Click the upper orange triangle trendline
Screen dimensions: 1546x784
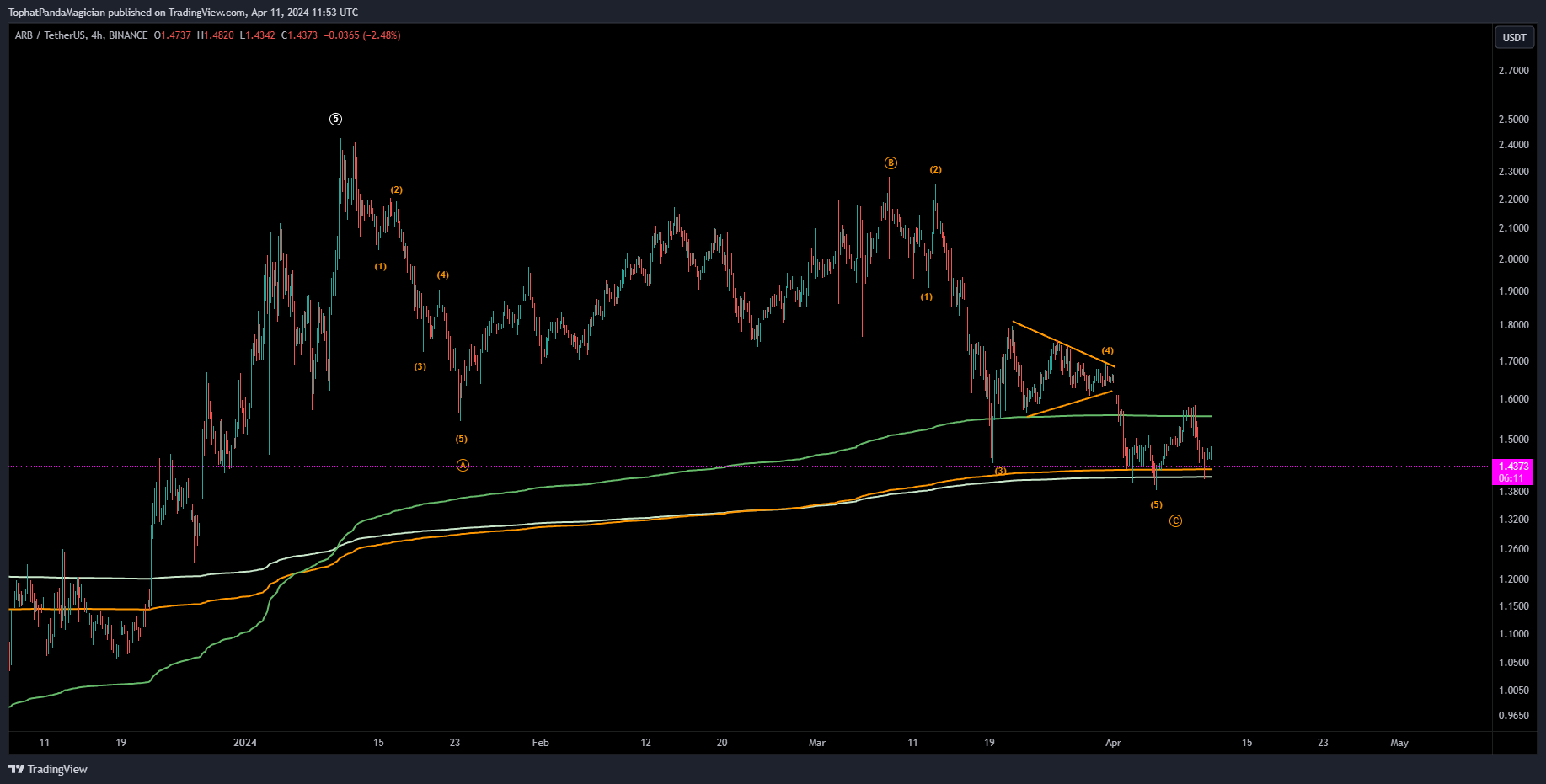(1063, 344)
